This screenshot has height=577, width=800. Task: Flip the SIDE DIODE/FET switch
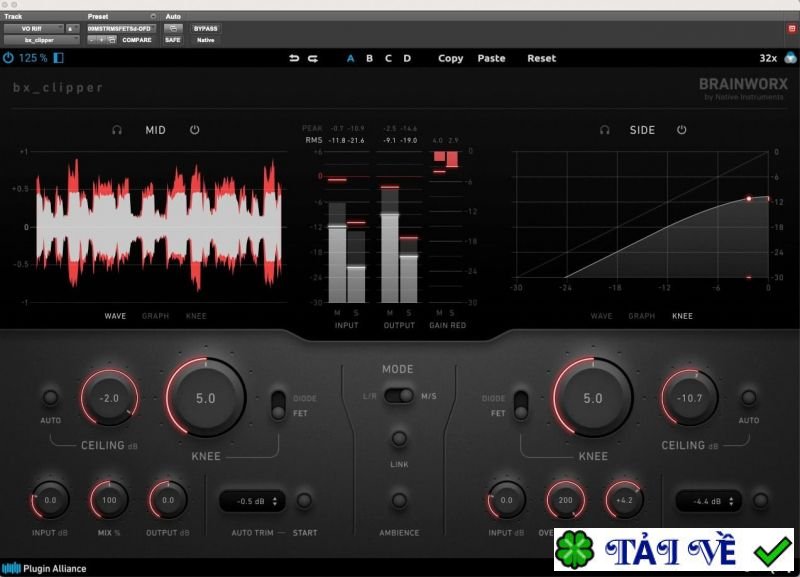521,406
